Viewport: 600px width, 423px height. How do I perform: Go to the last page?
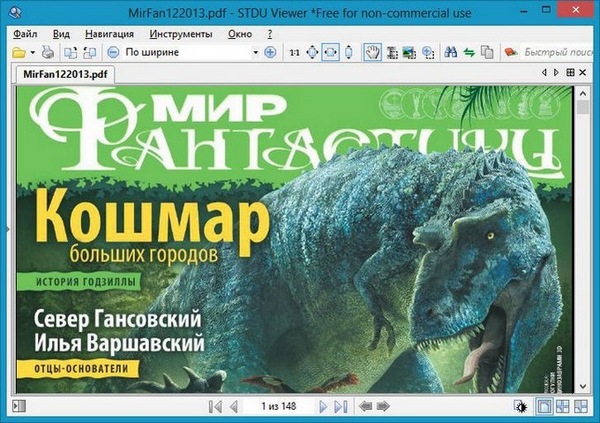click(x=341, y=407)
